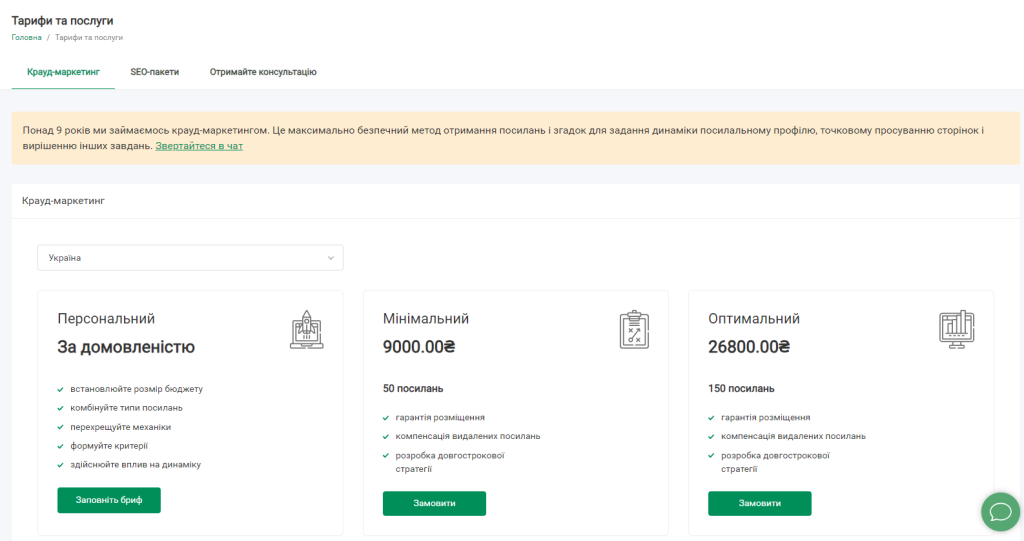Click checkmark beside 'встановлюйте розмір бюджету'
Screen dimensions: 1024x541
(61, 389)
